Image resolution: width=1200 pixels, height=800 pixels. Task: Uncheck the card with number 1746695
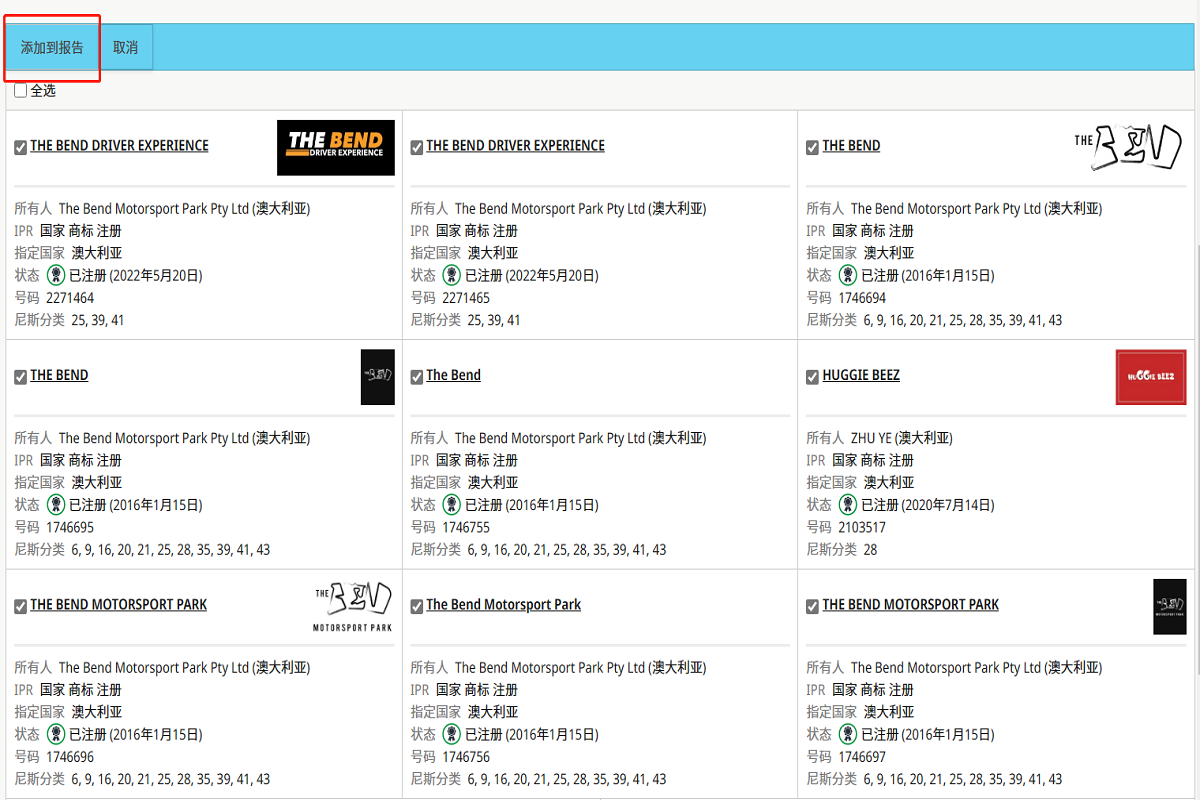[21, 377]
